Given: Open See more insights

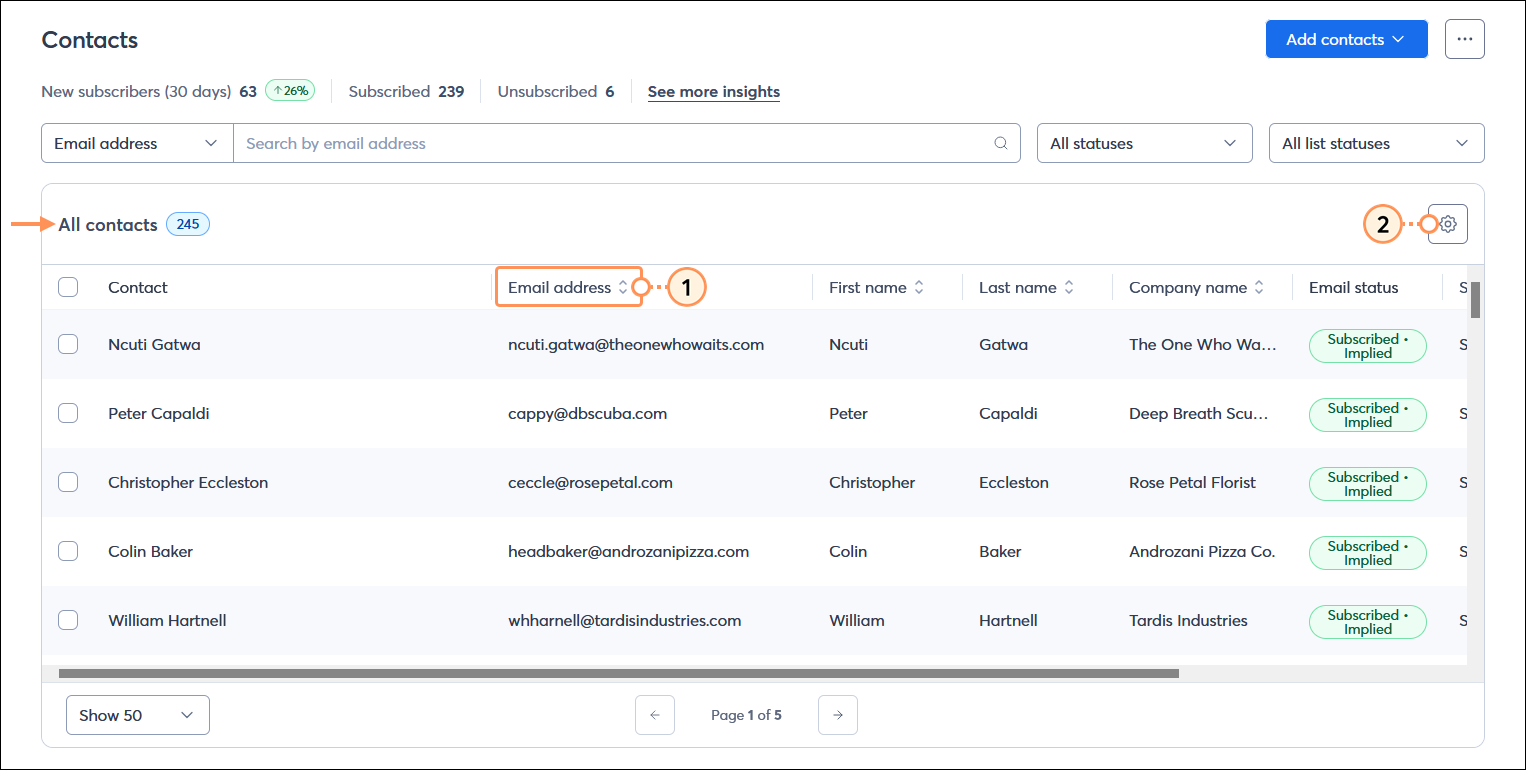Looking at the screenshot, I should [x=713, y=91].
